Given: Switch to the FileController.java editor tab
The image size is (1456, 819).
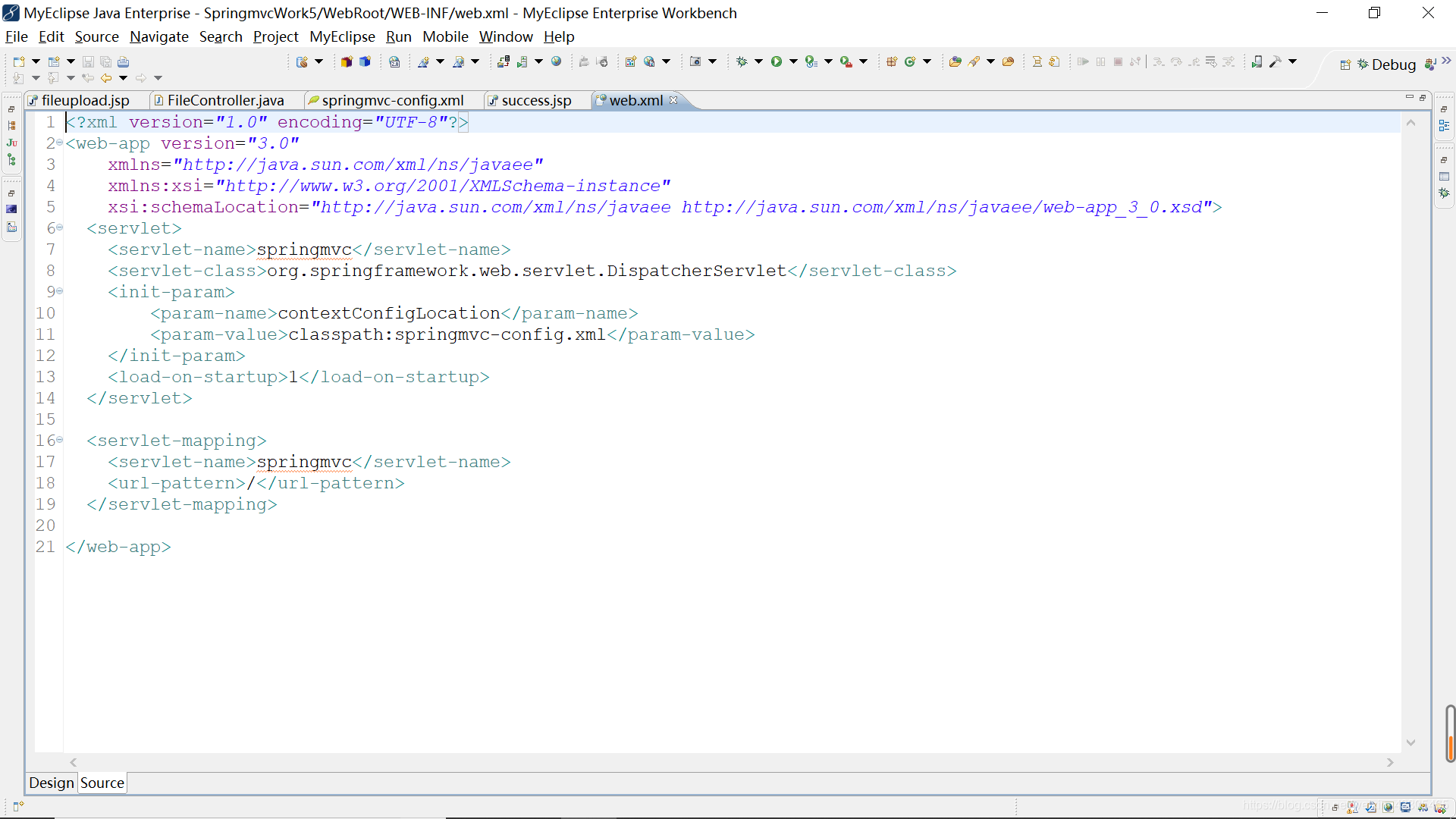Looking at the screenshot, I should [x=218, y=100].
